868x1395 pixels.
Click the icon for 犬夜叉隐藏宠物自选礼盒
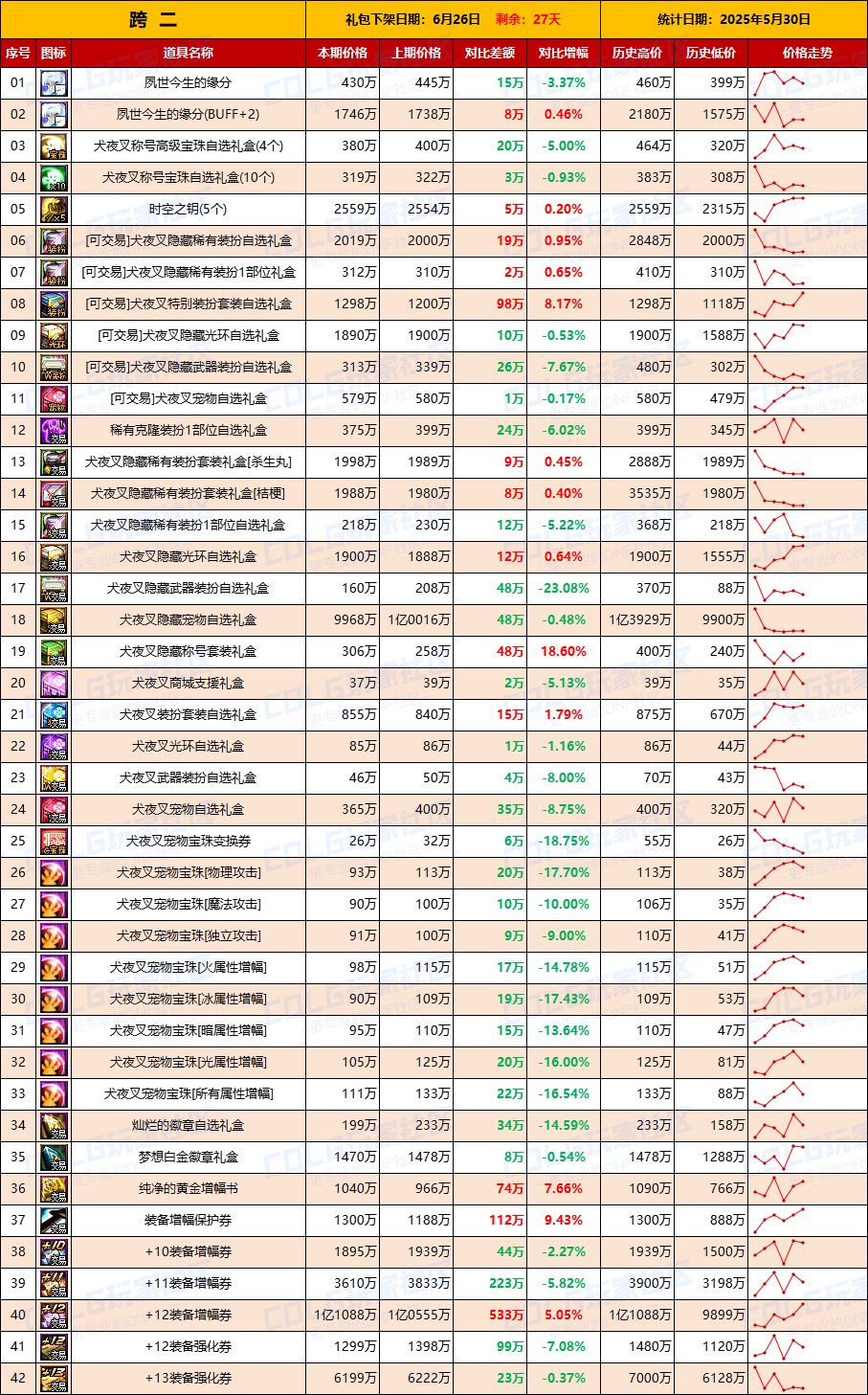(54, 620)
